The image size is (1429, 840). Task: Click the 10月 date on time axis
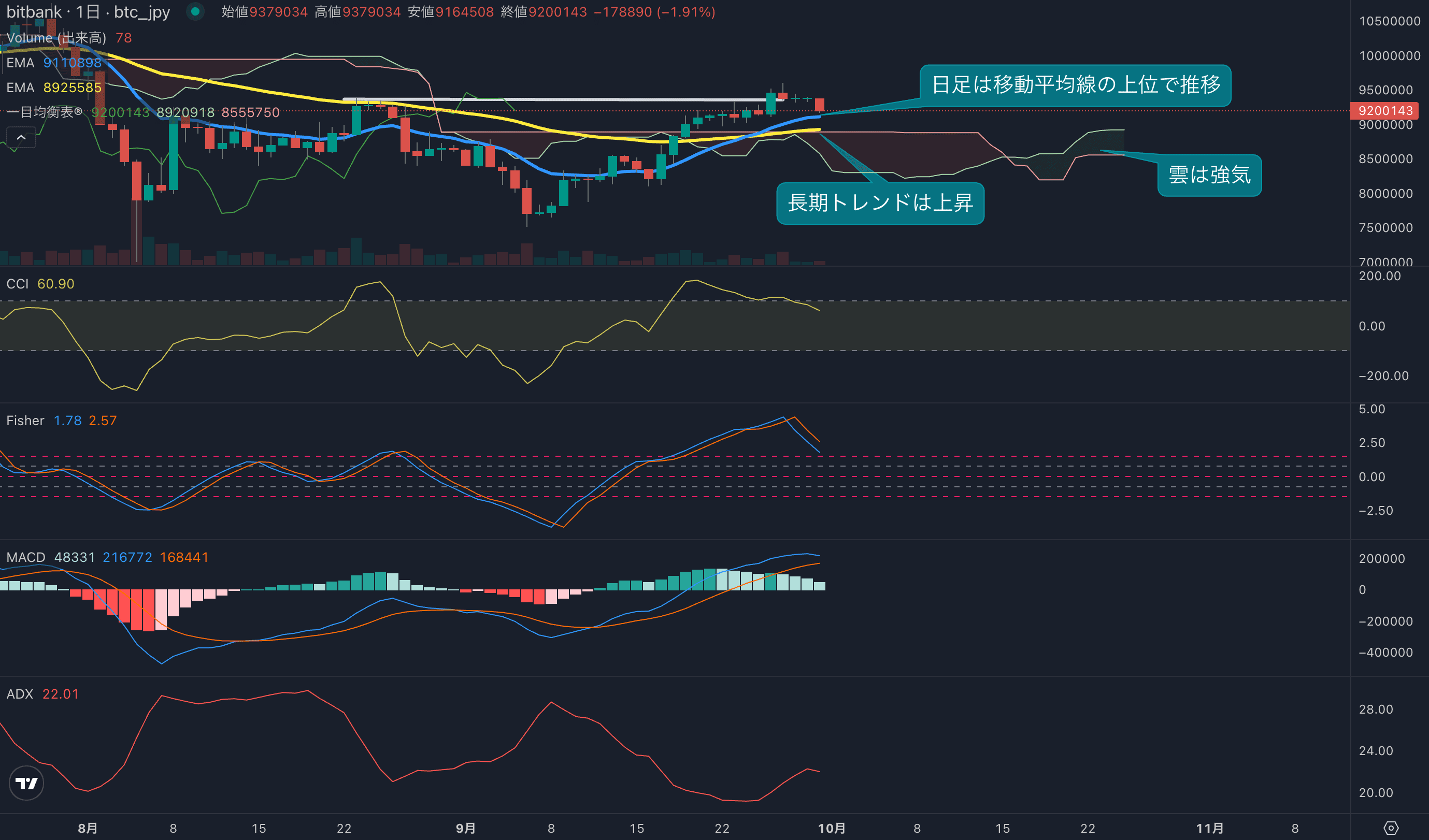831,828
